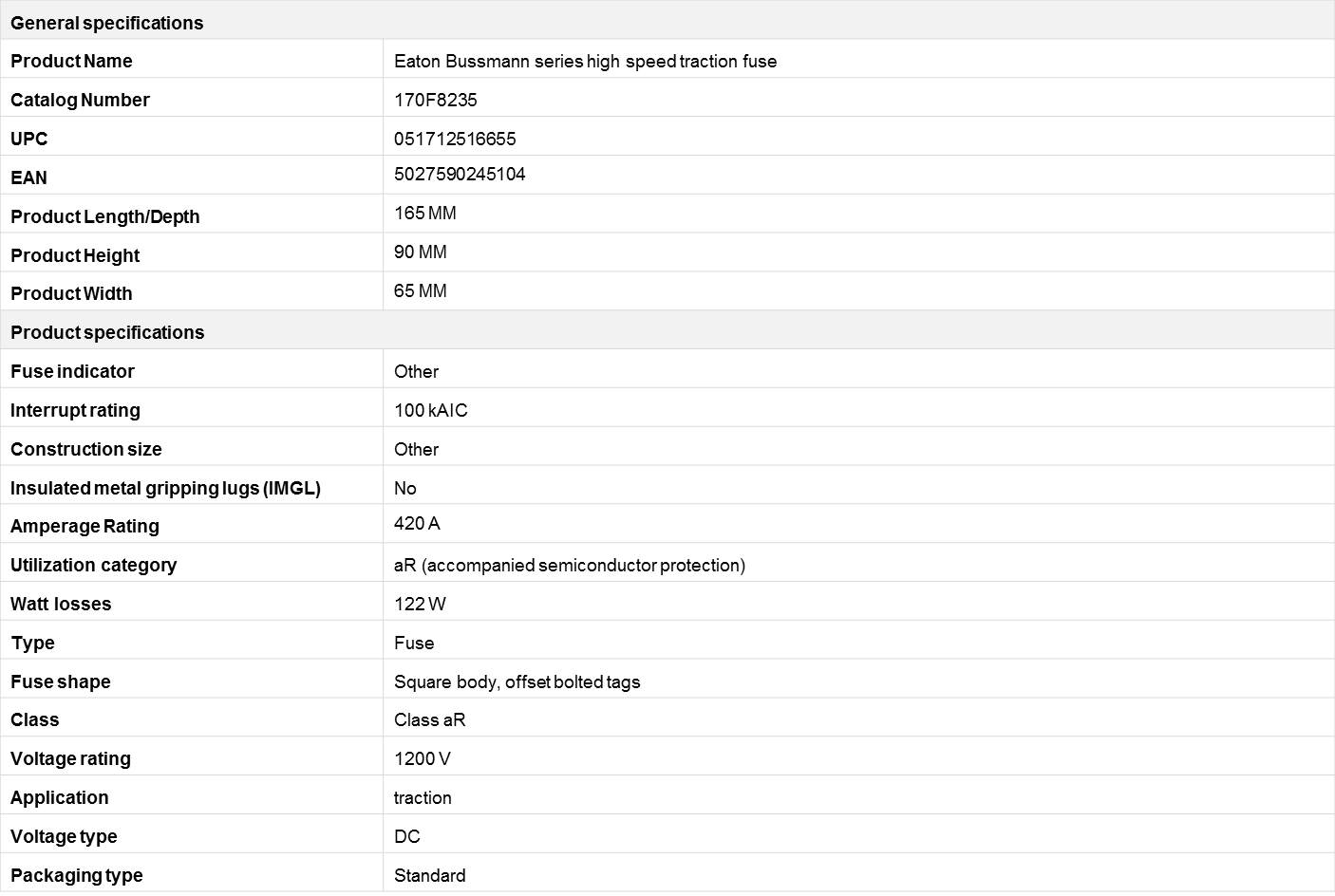Select catalog number value '170F8235'
This screenshot has width=1335, height=896.
coord(435,100)
